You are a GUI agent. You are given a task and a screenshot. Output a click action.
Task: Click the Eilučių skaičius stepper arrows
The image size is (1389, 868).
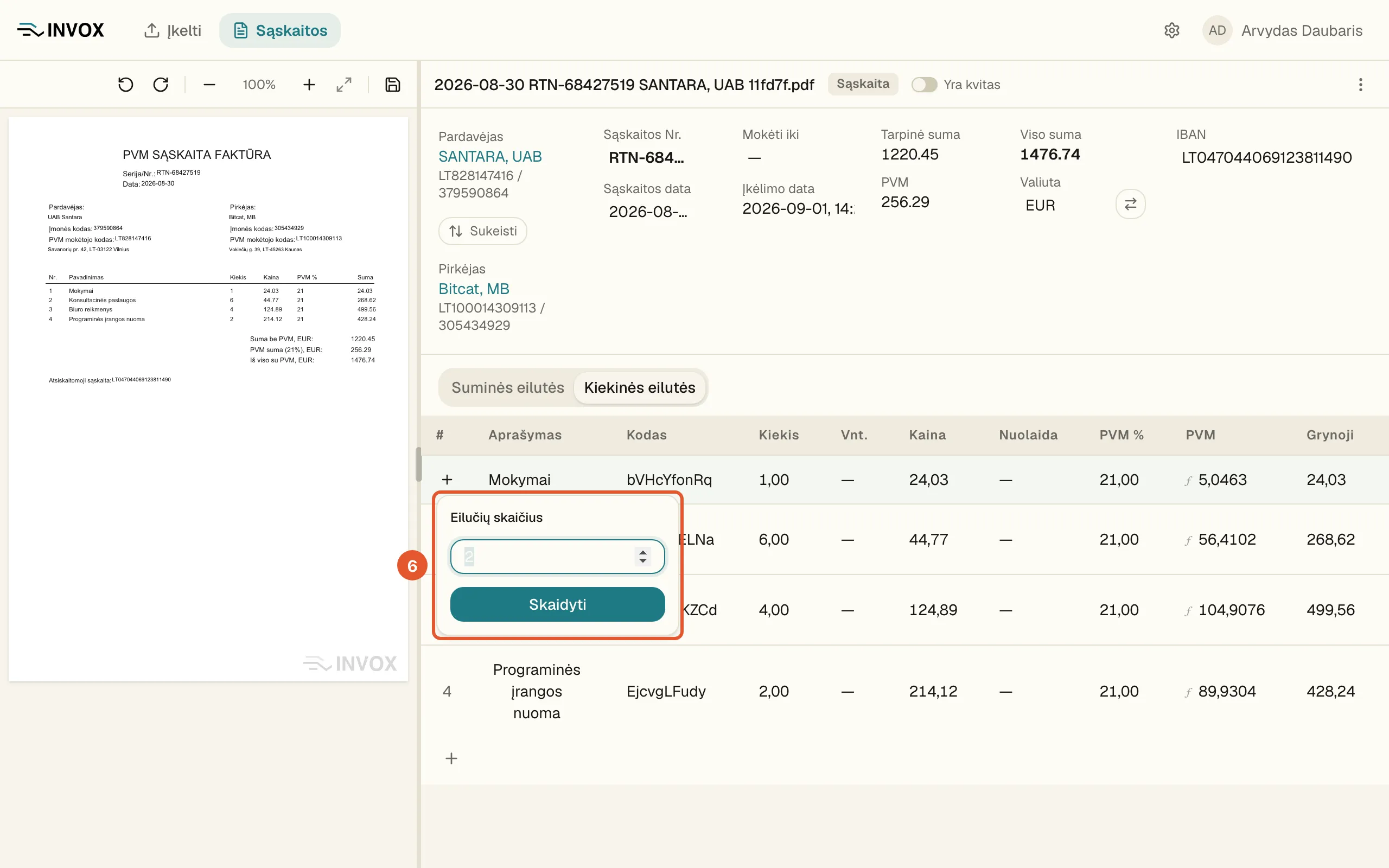pyautogui.click(x=643, y=556)
